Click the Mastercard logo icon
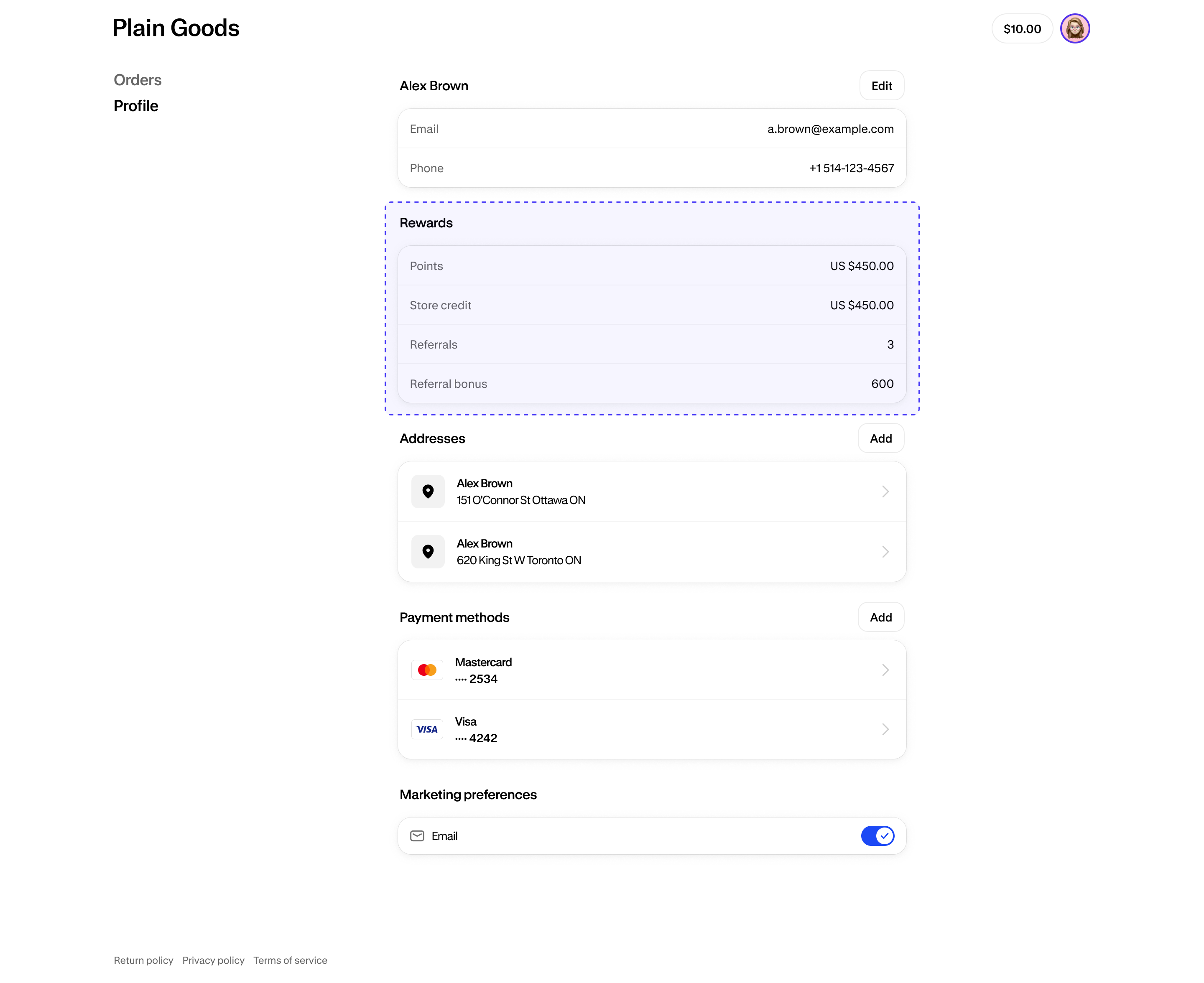The height and width of the screenshot is (983, 1204). pos(427,670)
